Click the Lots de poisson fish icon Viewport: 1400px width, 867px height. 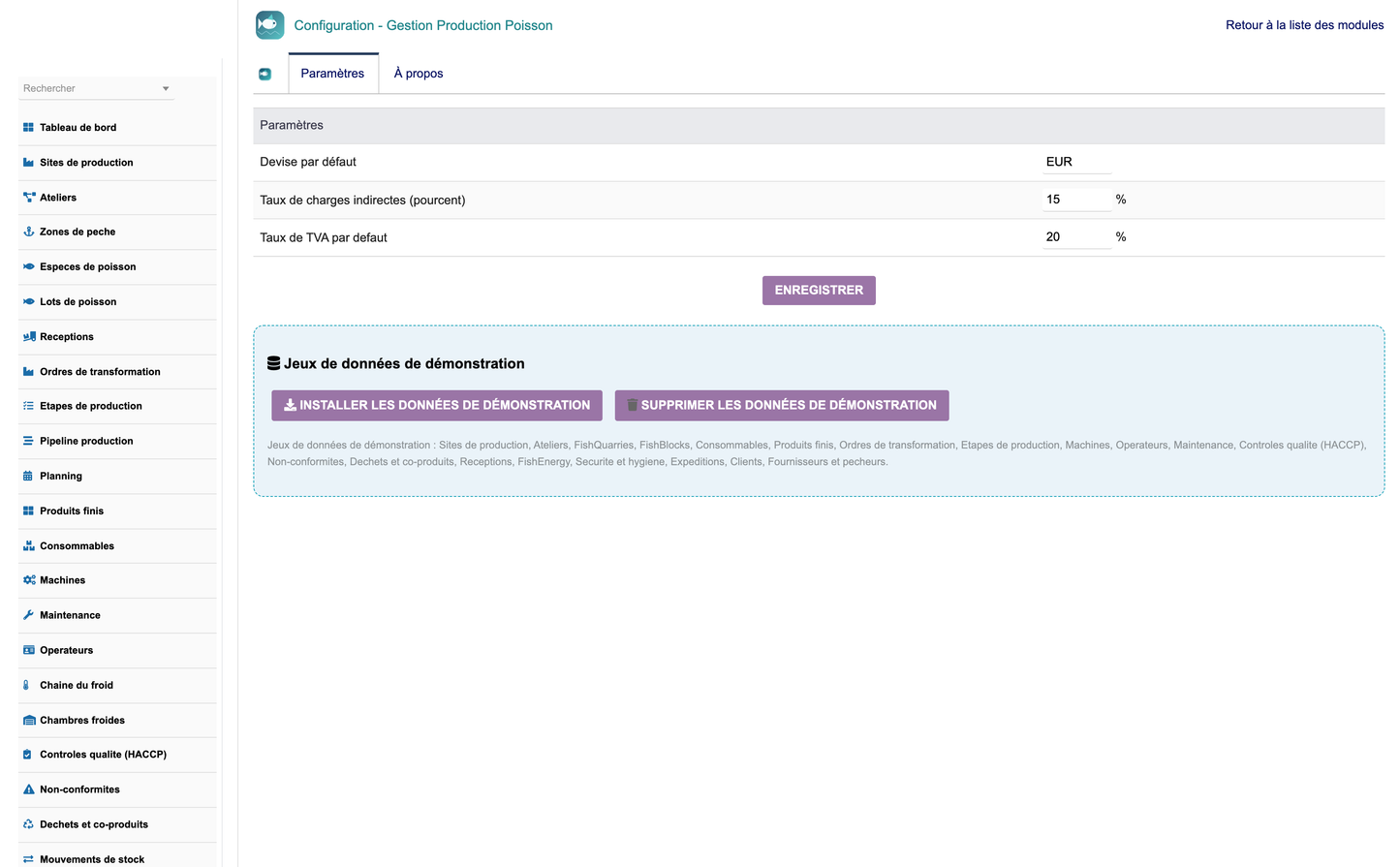pos(28,301)
